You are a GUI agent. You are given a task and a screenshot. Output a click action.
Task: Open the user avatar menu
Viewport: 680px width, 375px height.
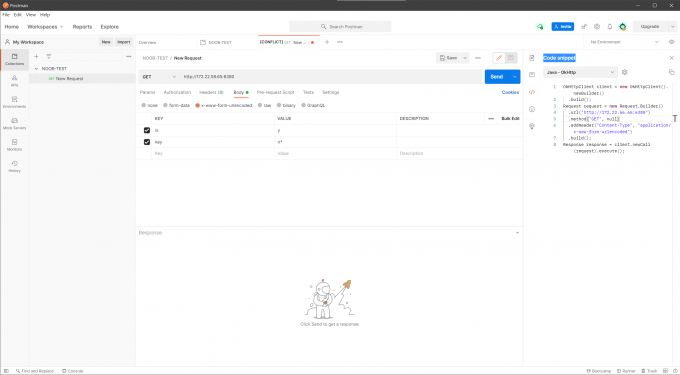pos(623,26)
